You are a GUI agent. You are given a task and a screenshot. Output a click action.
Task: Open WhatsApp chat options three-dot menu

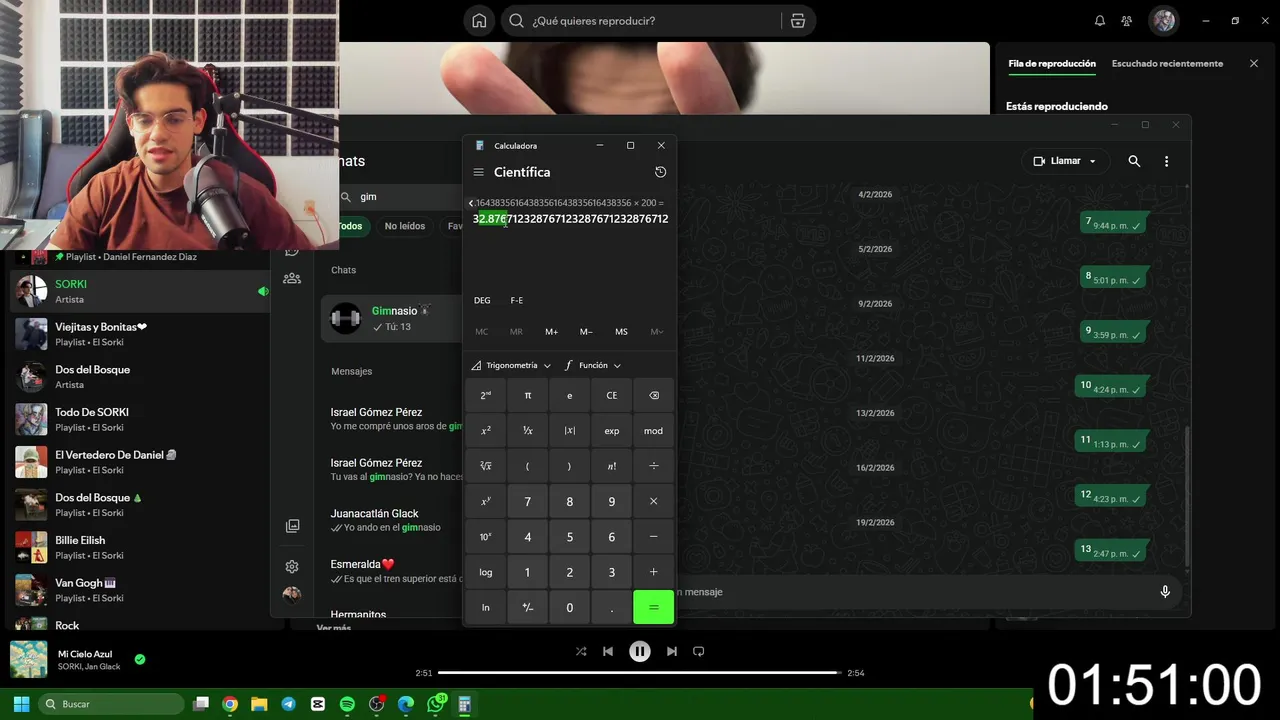pyautogui.click(x=1166, y=161)
